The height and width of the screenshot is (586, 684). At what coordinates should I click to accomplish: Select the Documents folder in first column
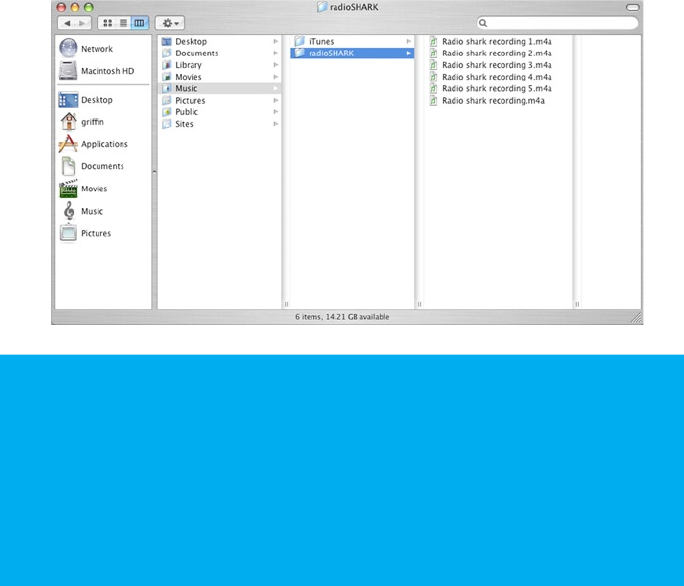[219, 53]
